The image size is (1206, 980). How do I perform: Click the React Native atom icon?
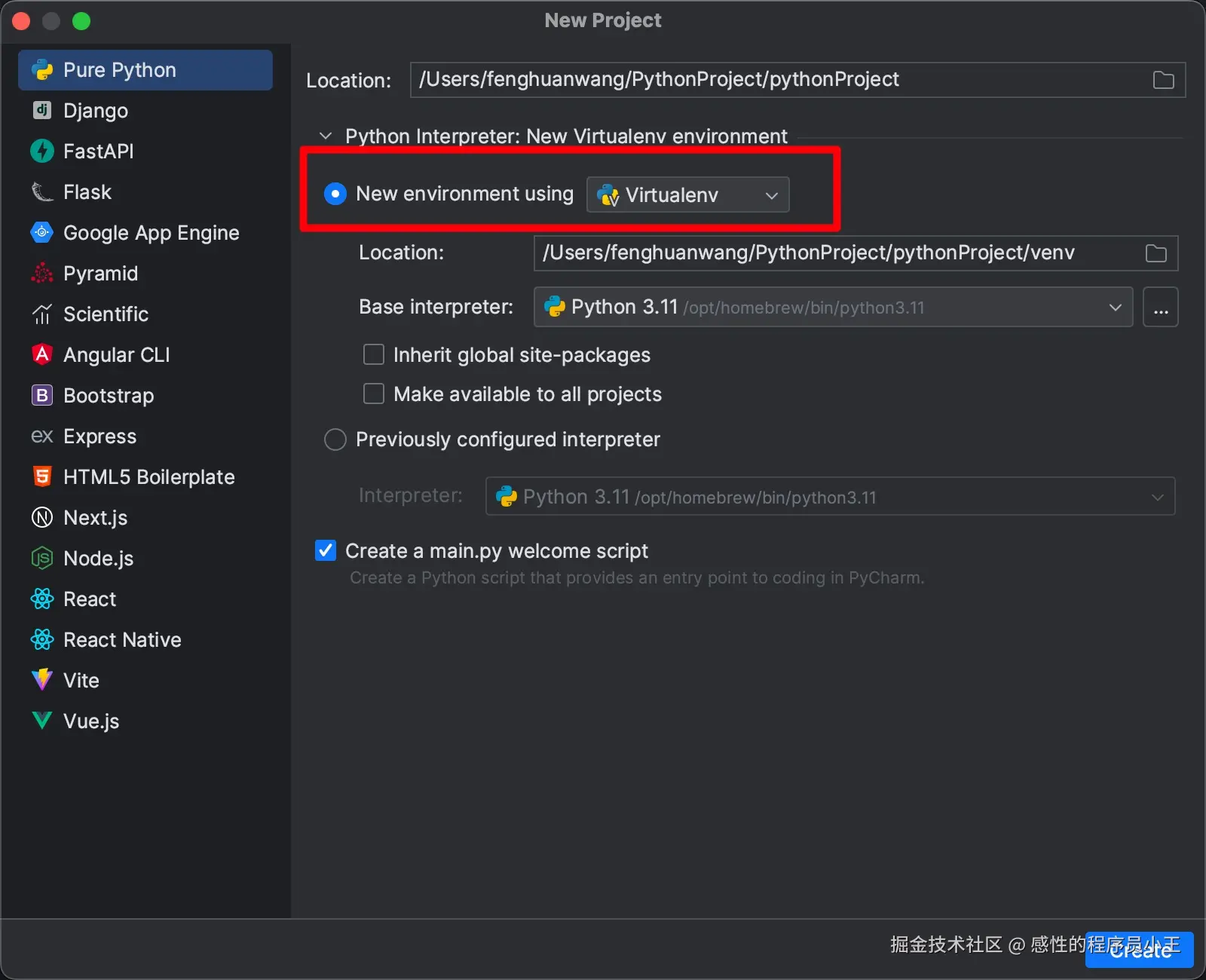pyautogui.click(x=42, y=639)
